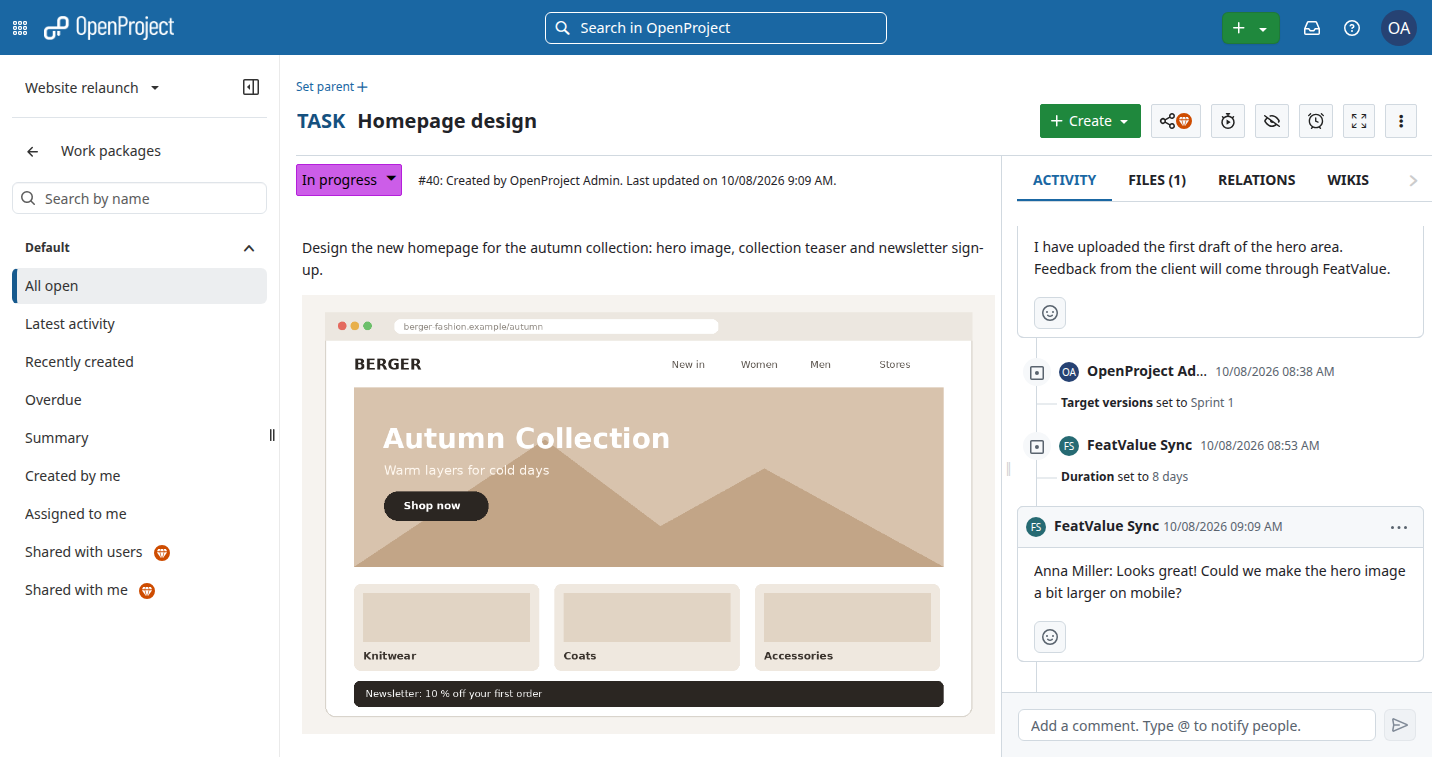
Task: Go back using Work packages arrow
Action: pos(33,152)
